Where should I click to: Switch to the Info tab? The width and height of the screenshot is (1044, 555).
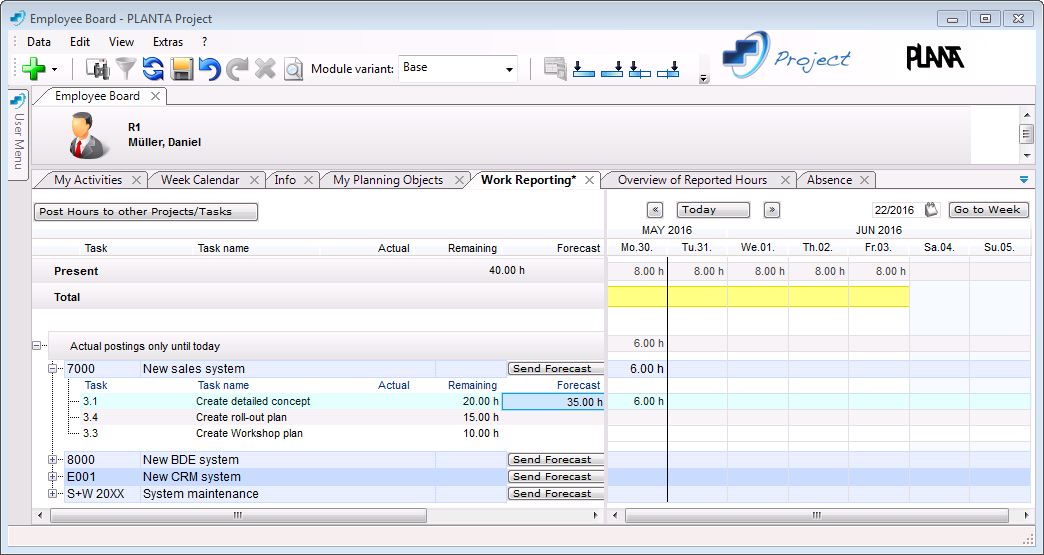click(x=285, y=180)
